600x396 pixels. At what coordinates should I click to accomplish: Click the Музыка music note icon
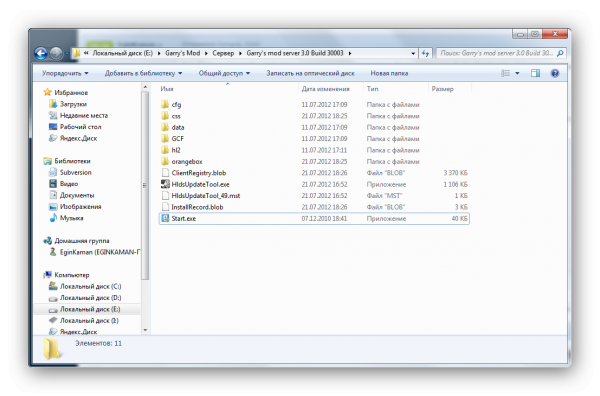(53, 218)
